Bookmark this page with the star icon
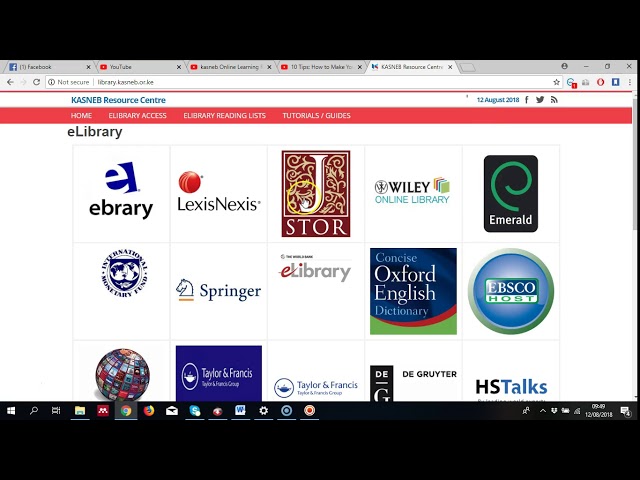The image size is (640, 480). coord(556,82)
